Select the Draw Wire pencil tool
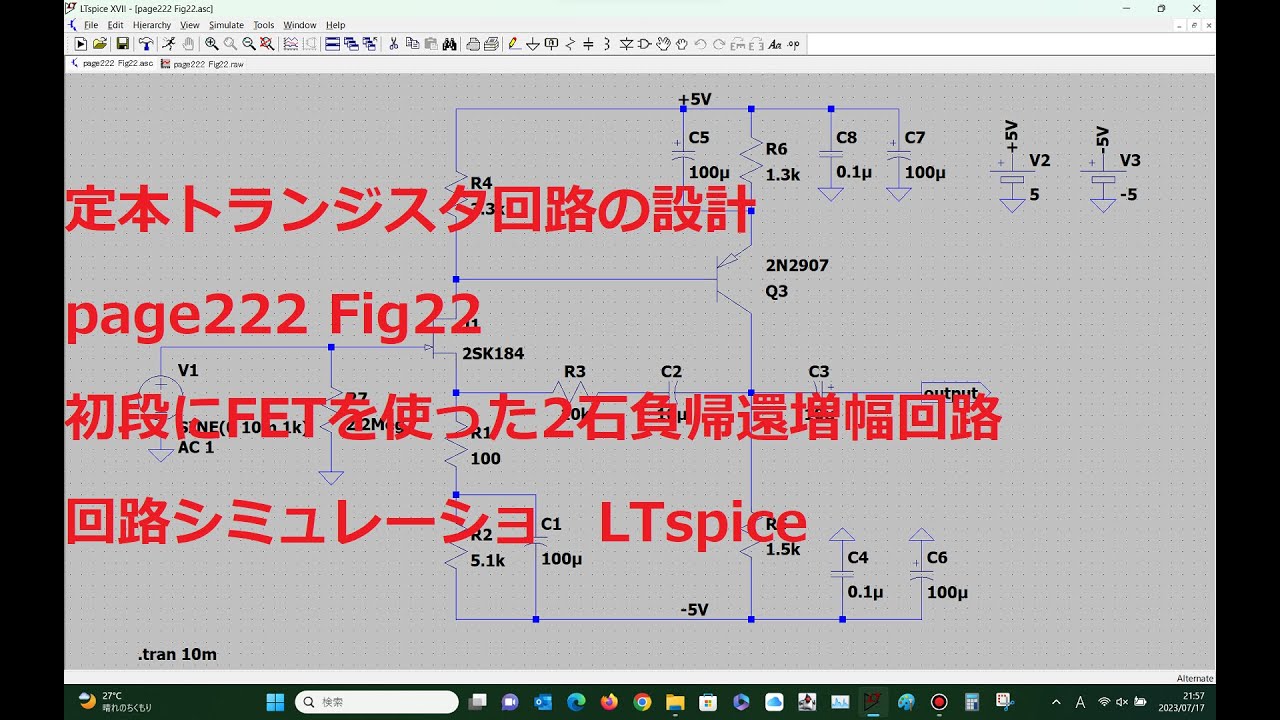1280x720 pixels. tap(514, 44)
